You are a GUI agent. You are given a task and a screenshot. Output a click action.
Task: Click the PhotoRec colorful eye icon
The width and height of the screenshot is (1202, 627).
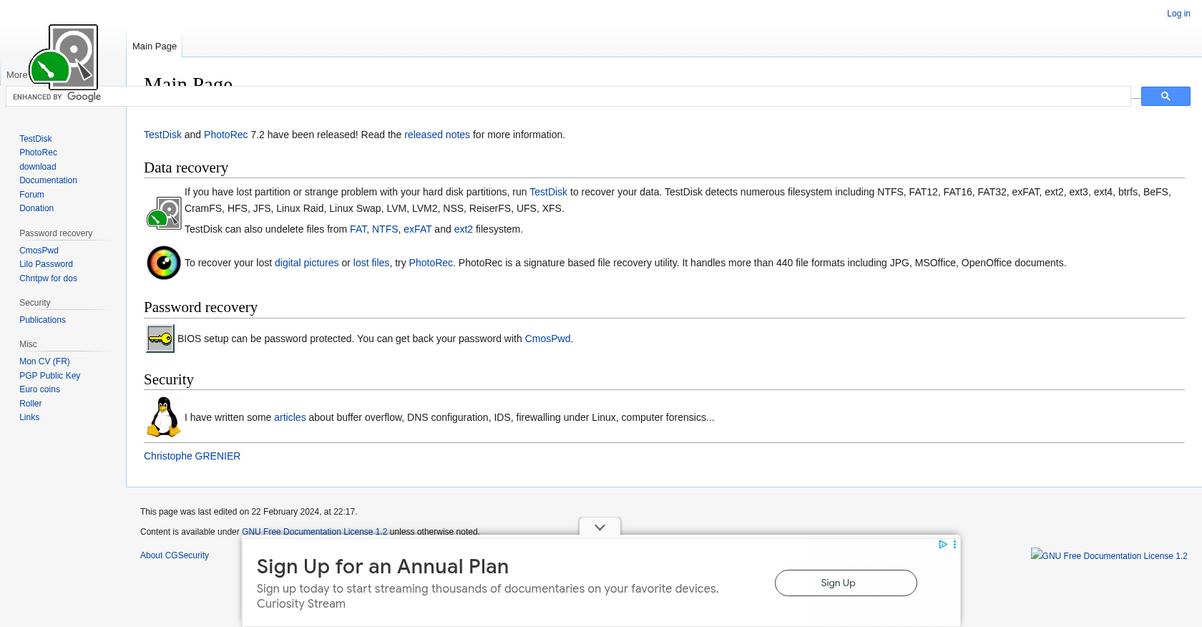pos(164,263)
